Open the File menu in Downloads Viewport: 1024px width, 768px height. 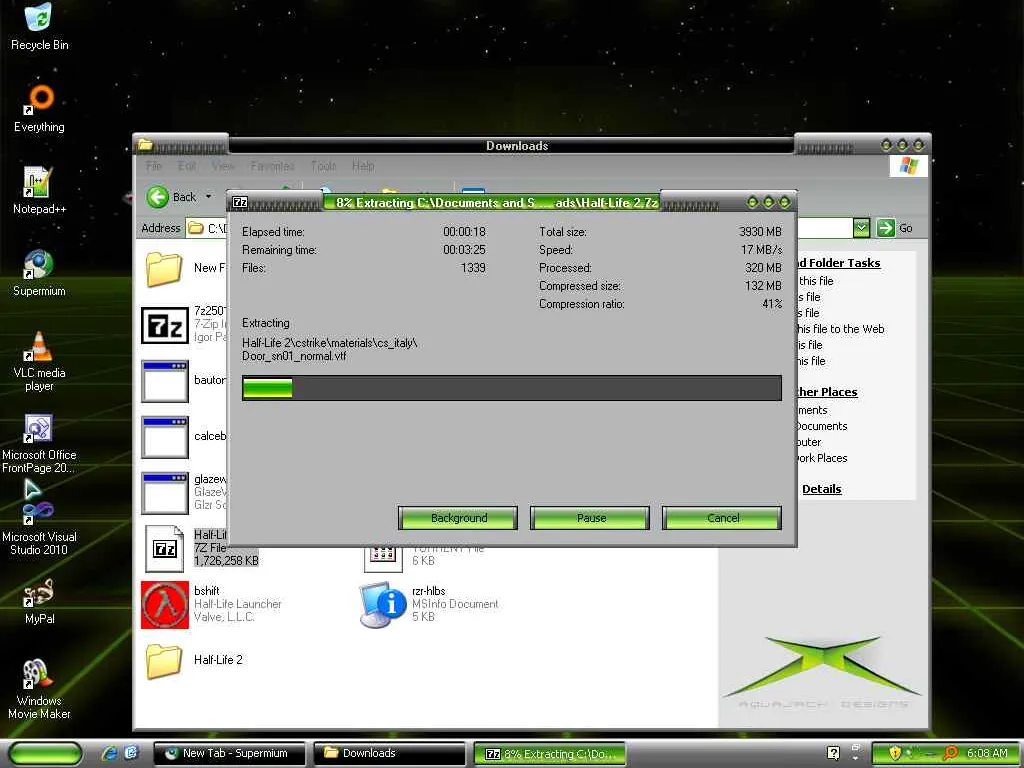(x=153, y=166)
